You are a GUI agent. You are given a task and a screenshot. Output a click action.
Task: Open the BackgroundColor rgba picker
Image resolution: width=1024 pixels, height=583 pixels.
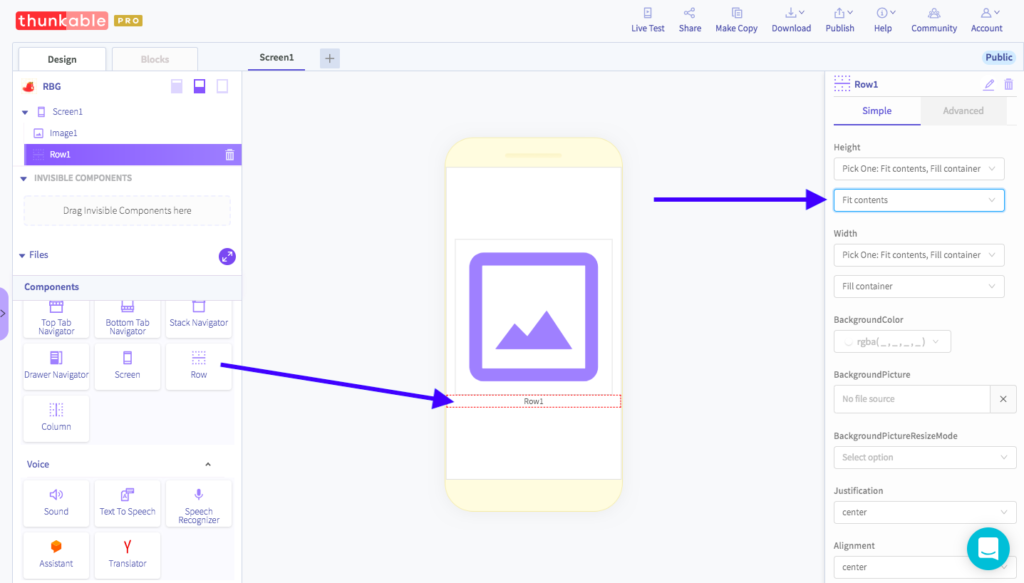click(892, 342)
